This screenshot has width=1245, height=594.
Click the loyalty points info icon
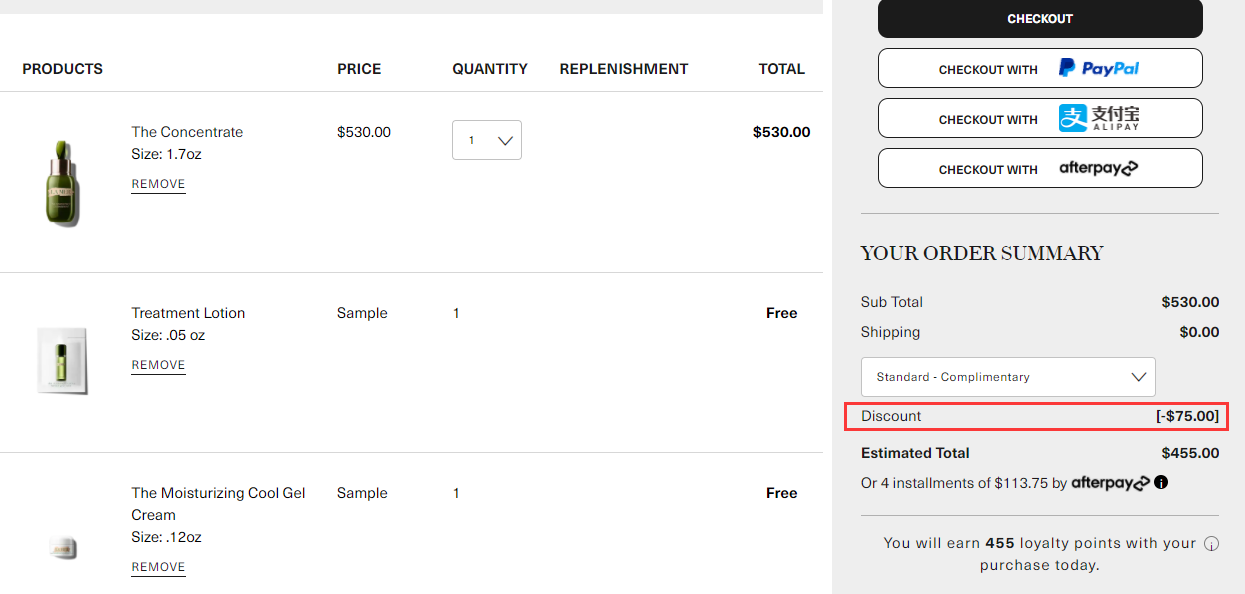pyautogui.click(x=1211, y=544)
